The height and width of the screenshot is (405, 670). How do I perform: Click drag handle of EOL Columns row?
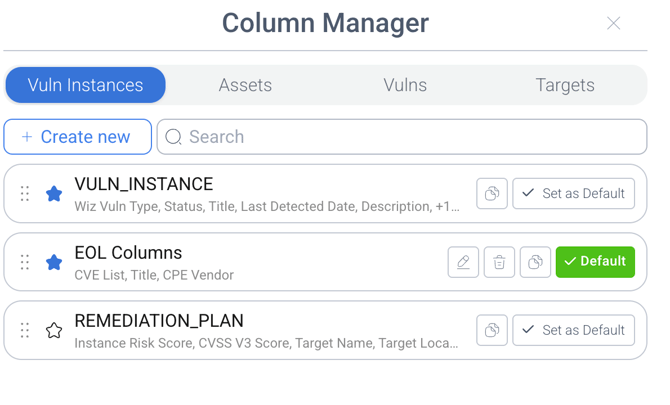coord(25,262)
